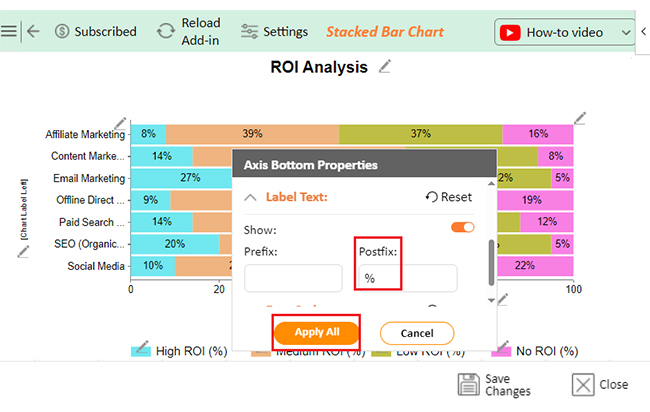Viewport: 650px width, 412px height.
Task: Click the High ROI (%) legend text
Action: click(x=192, y=351)
